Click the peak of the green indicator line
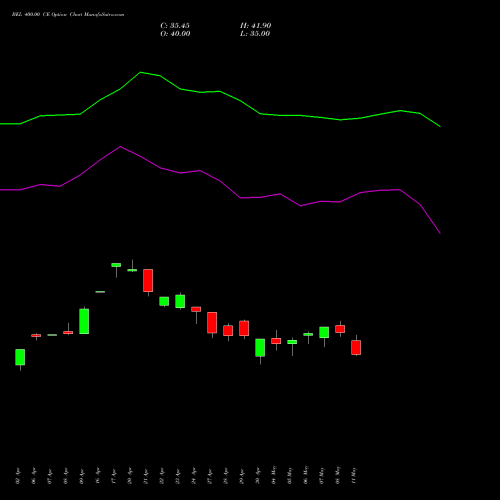The width and height of the screenshot is (500, 500). click(x=141, y=72)
